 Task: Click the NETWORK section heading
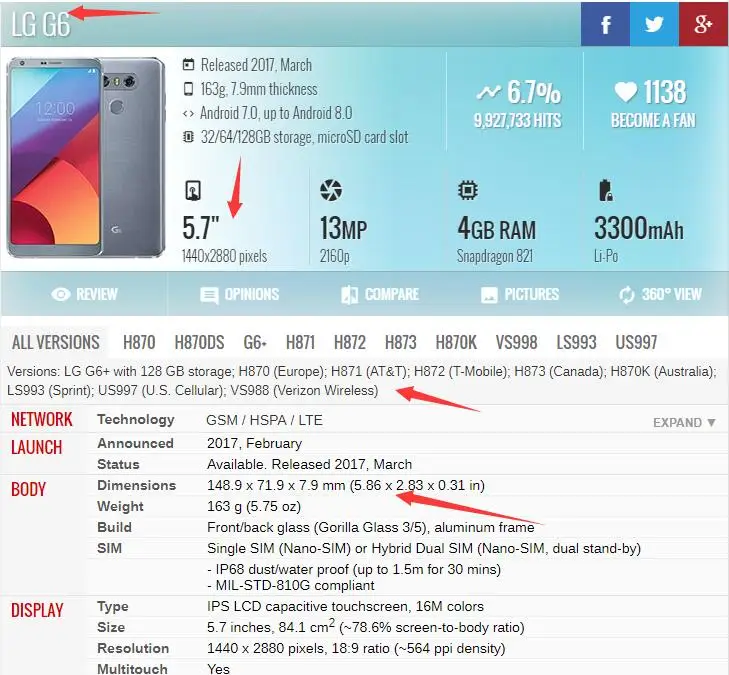coord(42,419)
